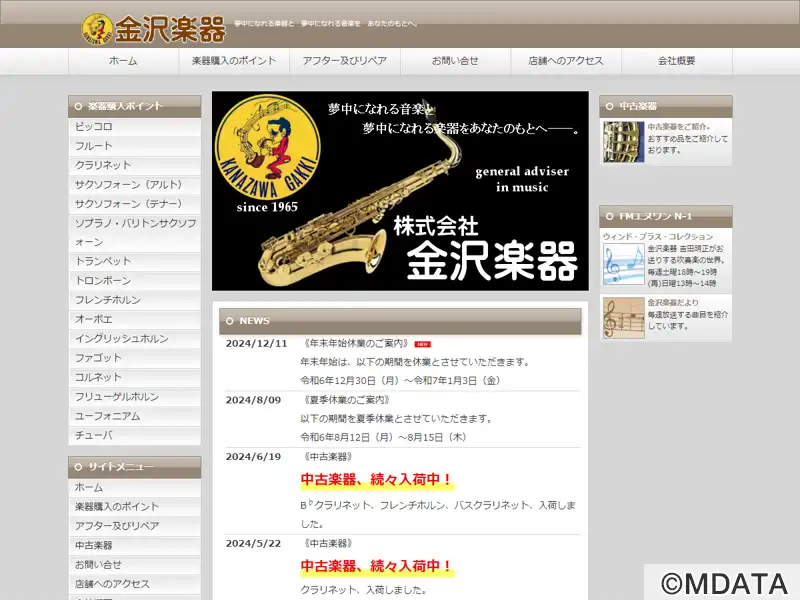Open the ホーム top navigation item
Viewport: 800px width, 600px height.
click(x=123, y=61)
